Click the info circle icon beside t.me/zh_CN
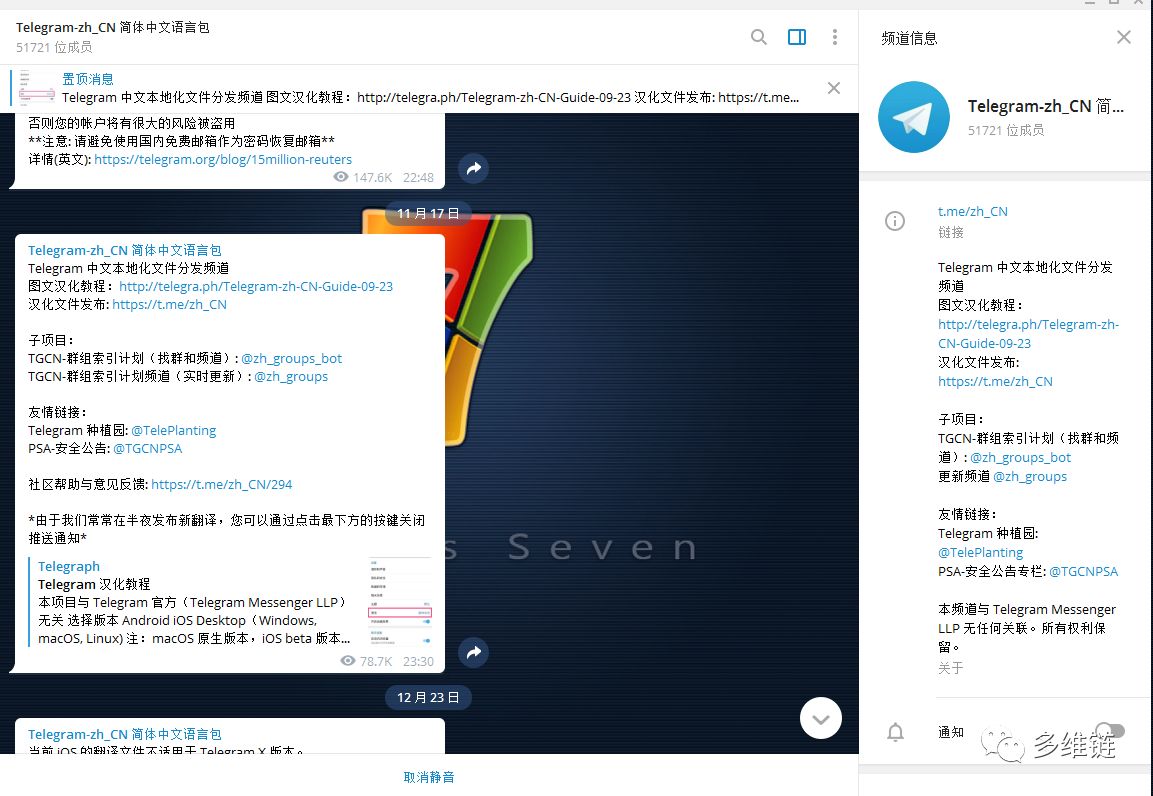 [x=895, y=220]
